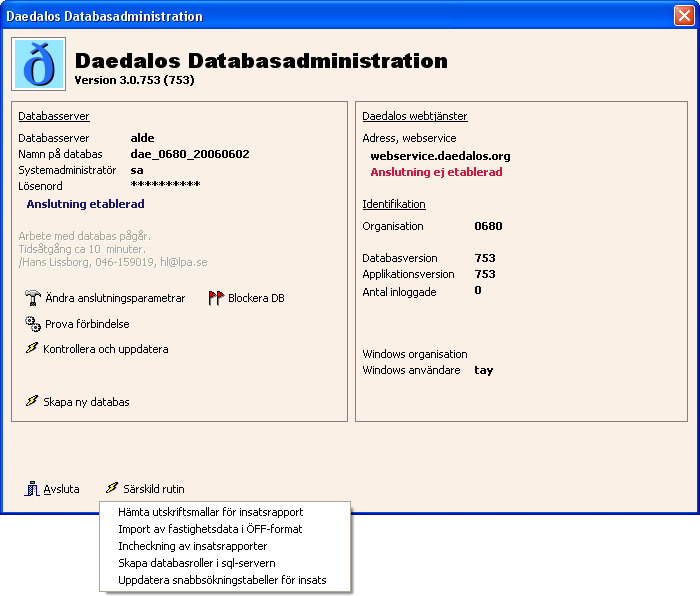Click the Hans Lissborg contact line
The width and height of the screenshot is (700, 596).
click(113, 262)
